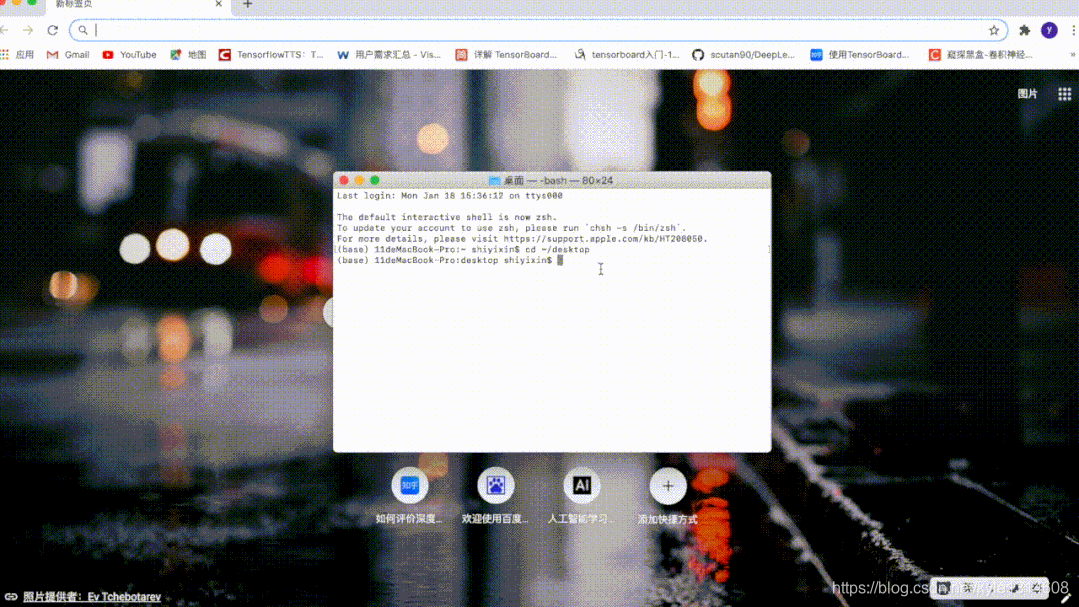1079x607 pixels.
Task: Open the tensorboard入门 bookmark
Action: tap(627, 55)
